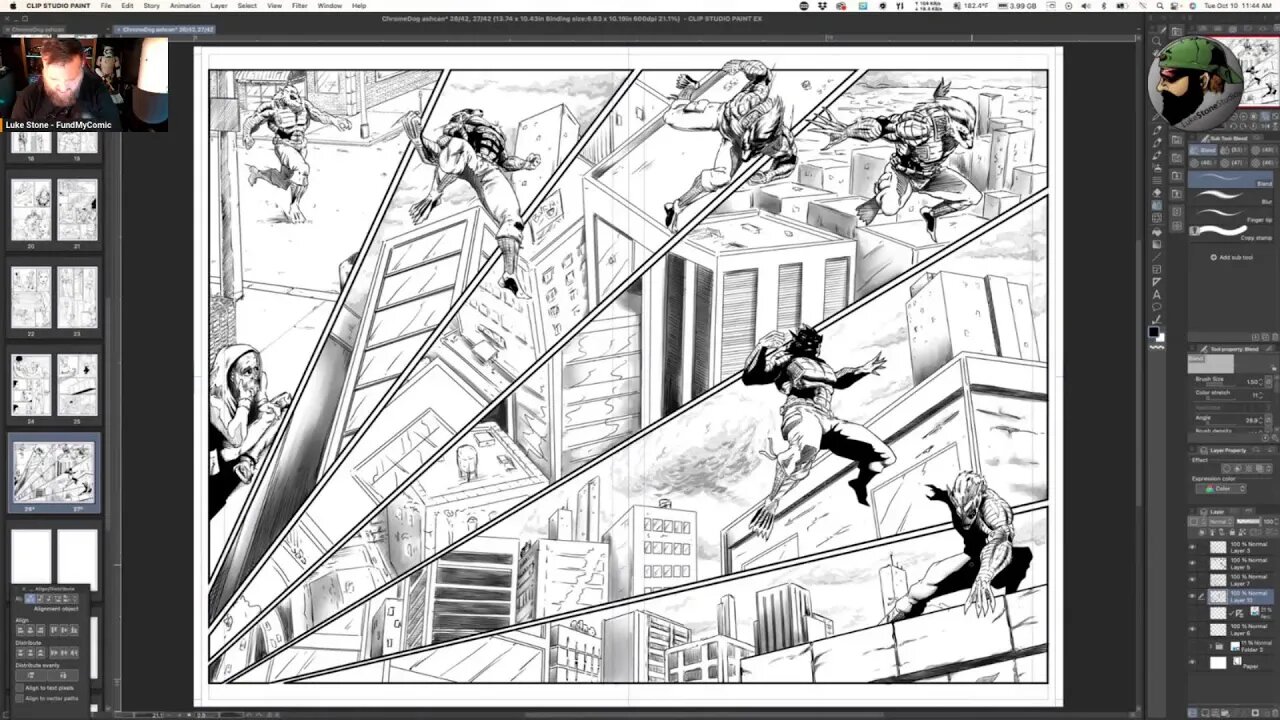Image resolution: width=1280 pixels, height=720 pixels.
Task: Select the Decoration tool
Action: [x=1157, y=181]
